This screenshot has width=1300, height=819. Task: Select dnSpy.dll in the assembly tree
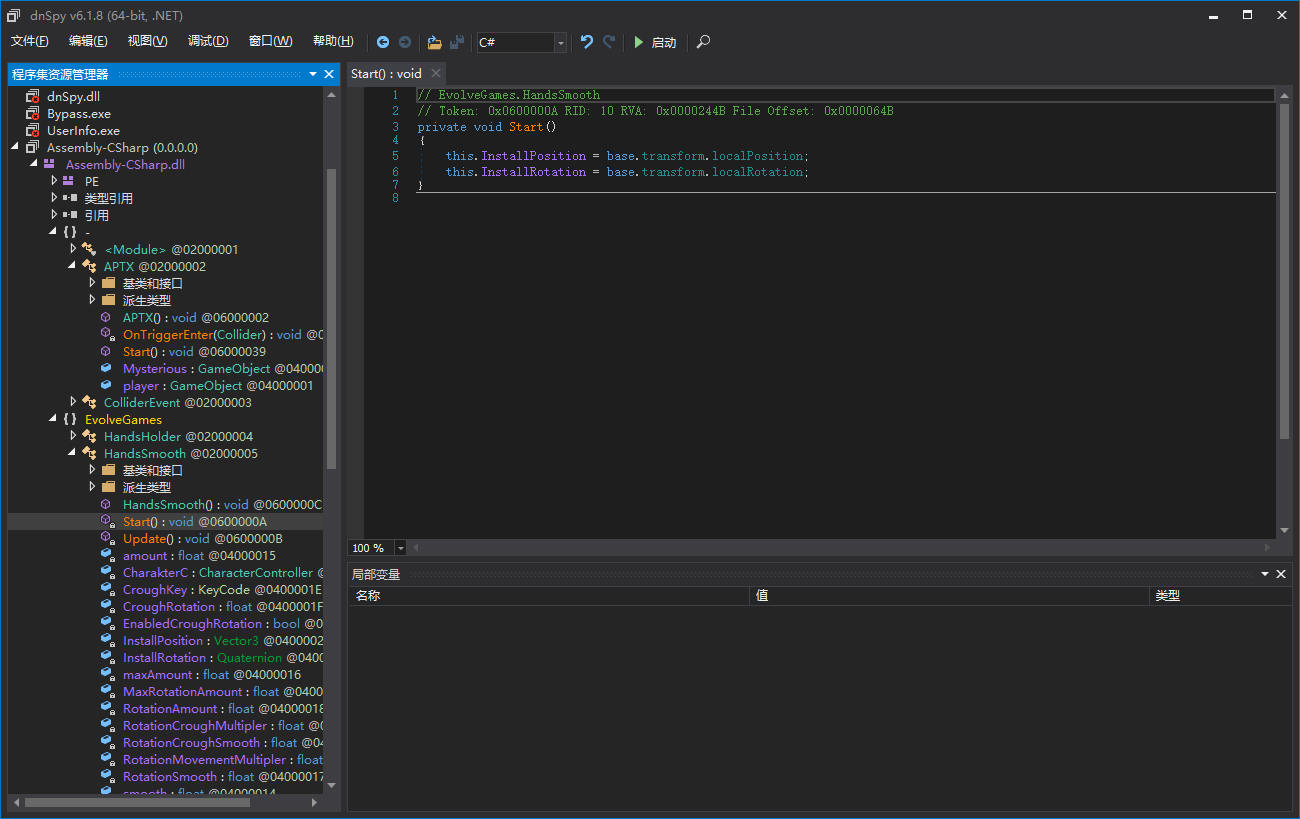pyautogui.click(x=73, y=96)
